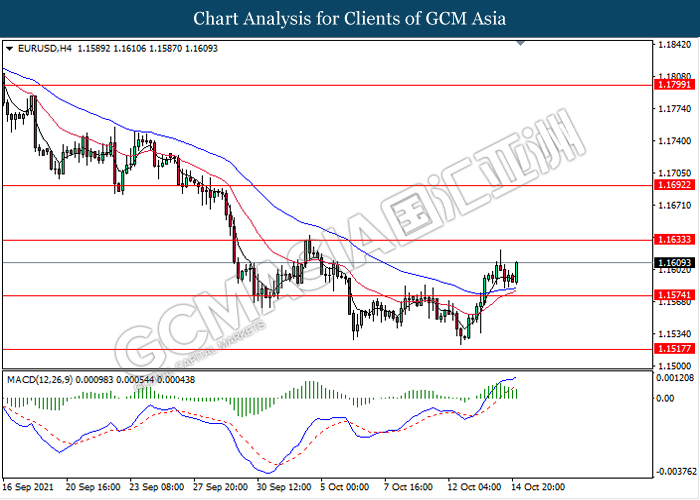Click the 12 Oct 04:00 time label
Viewport: 700px width, 500px height.
point(475,487)
